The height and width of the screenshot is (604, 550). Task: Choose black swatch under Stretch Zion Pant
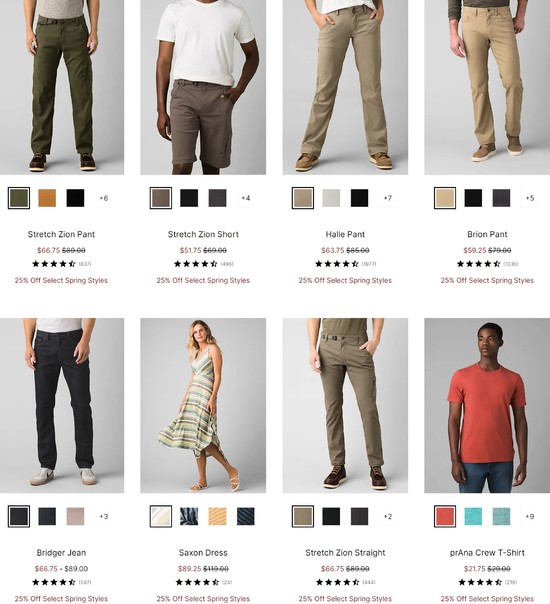(x=75, y=198)
